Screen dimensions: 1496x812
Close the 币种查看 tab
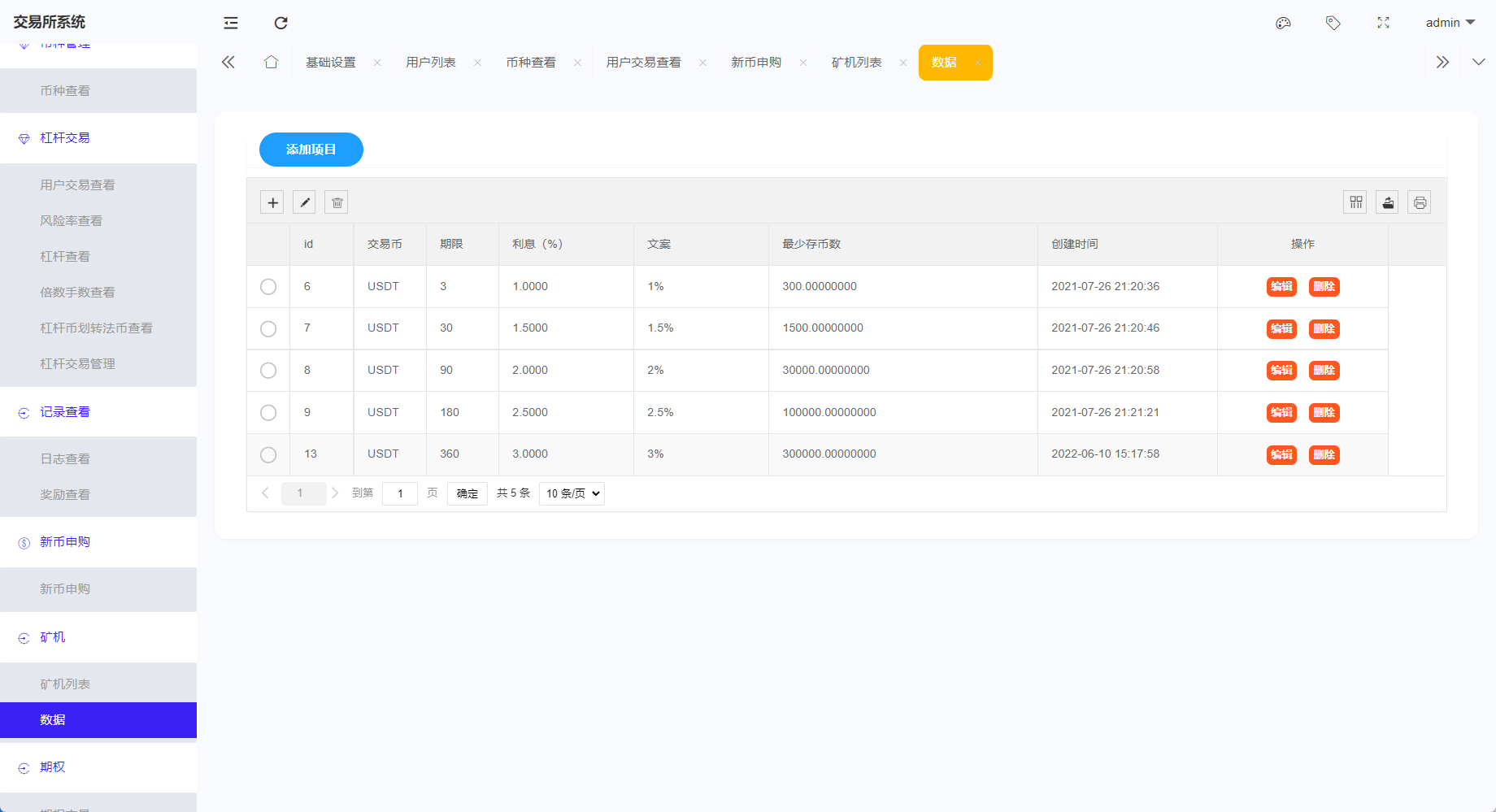pos(577,63)
